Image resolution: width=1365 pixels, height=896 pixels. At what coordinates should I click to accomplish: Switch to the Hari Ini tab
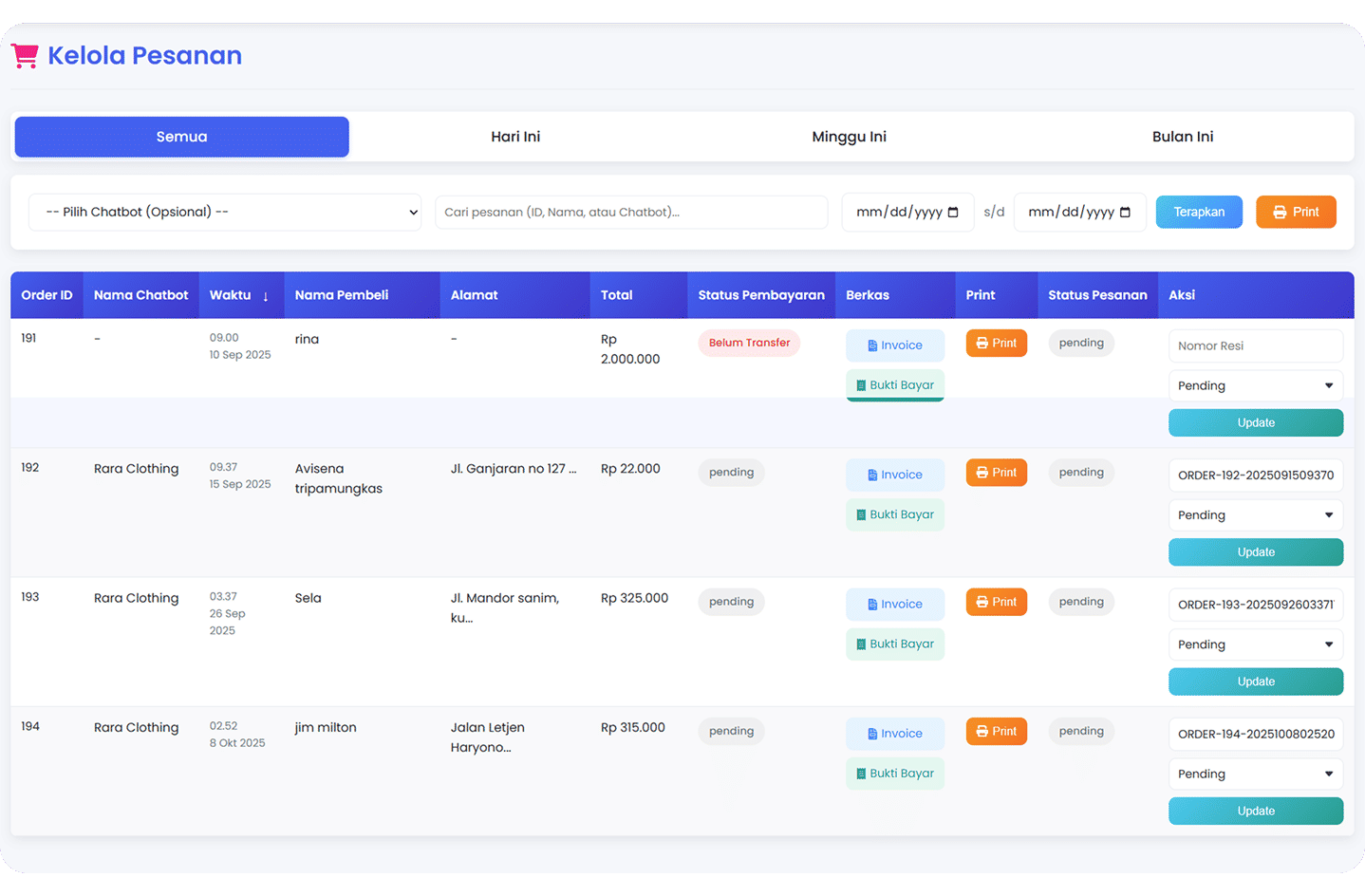click(x=515, y=136)
